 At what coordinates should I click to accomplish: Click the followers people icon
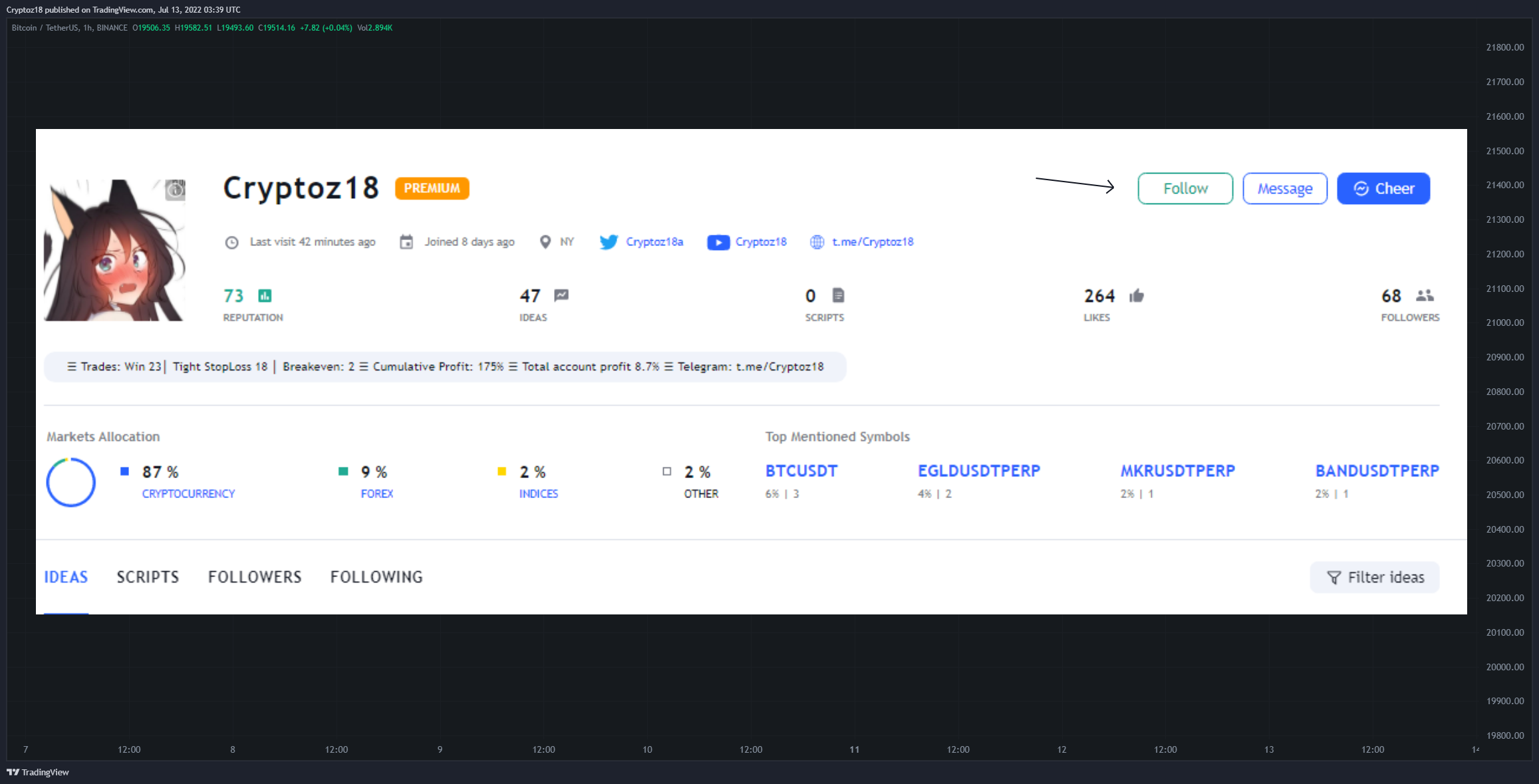pyautogui.click(x=1425, y=295)
